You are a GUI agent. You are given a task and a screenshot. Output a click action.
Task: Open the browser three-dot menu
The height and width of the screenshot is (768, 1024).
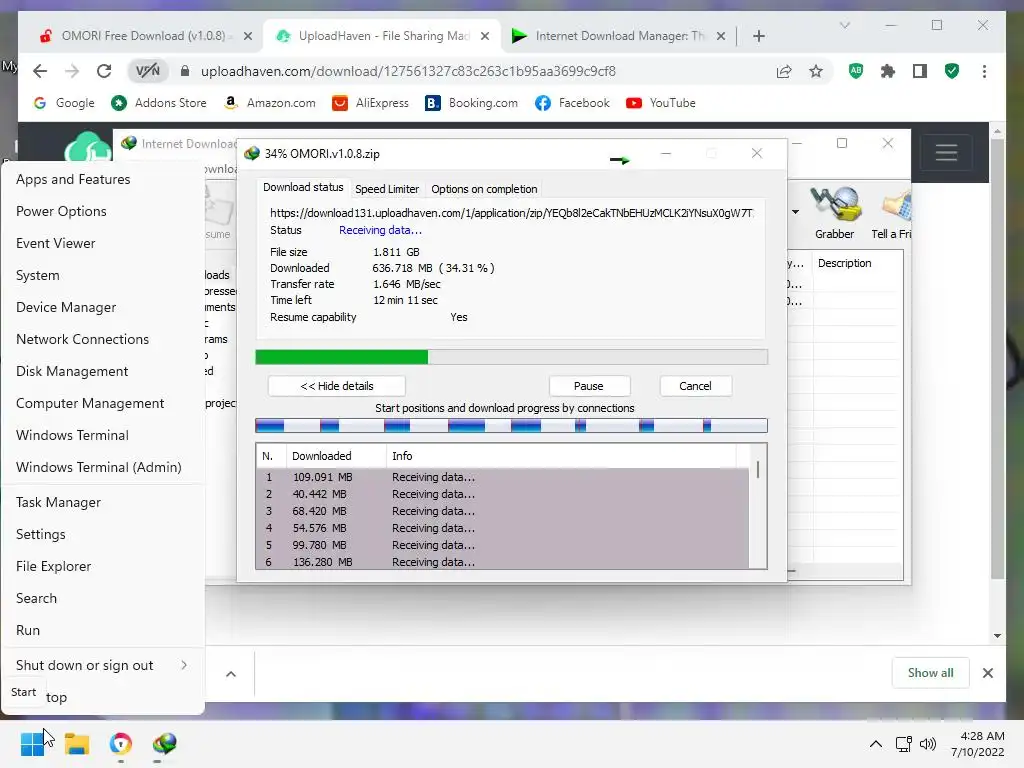pyautogui.click(x=984, y=71)
